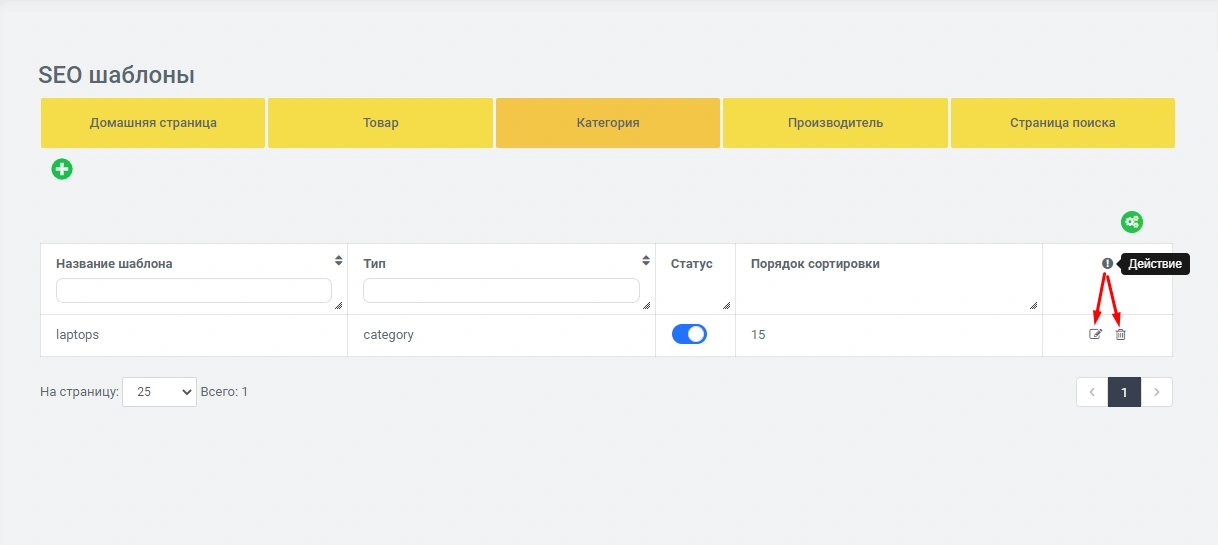This screenshot has width=1218, height=545.
Task: Toggle the status switch for laptops
Action: click(x=689, y=334)
